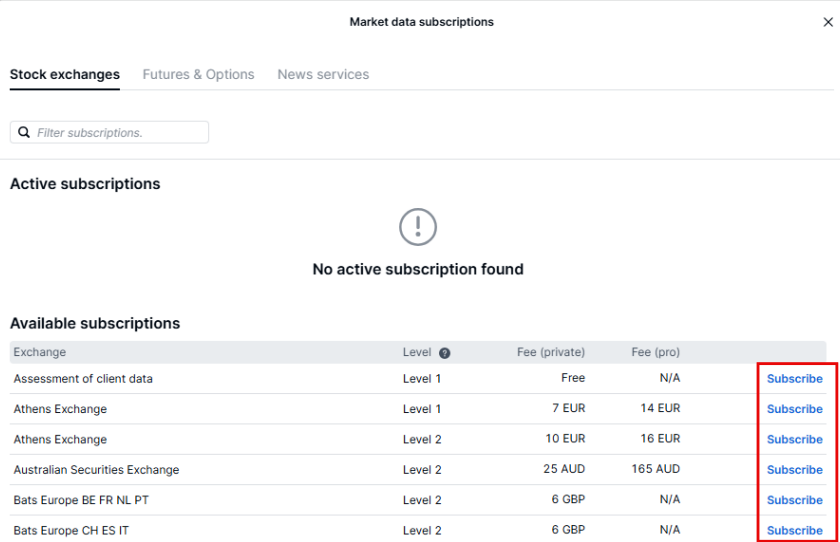This screenshot has width=840, height=542.
Task: Subscribe to Bats Europe CH ES IT
Action: tap(794, 530)
